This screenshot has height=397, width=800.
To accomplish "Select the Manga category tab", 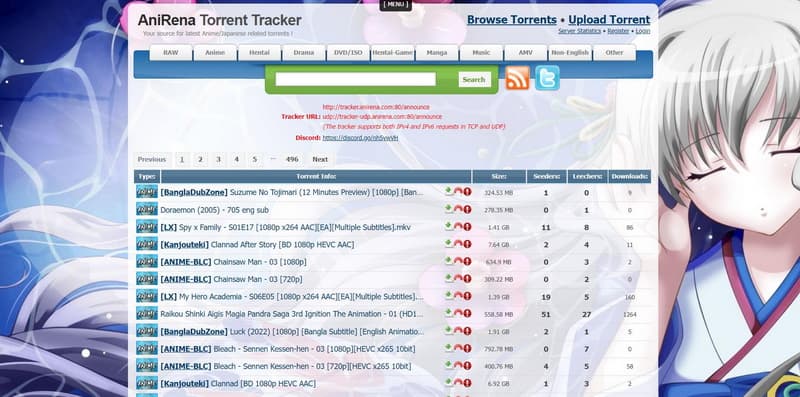I will pyautogui.click(x=437, y=53).
